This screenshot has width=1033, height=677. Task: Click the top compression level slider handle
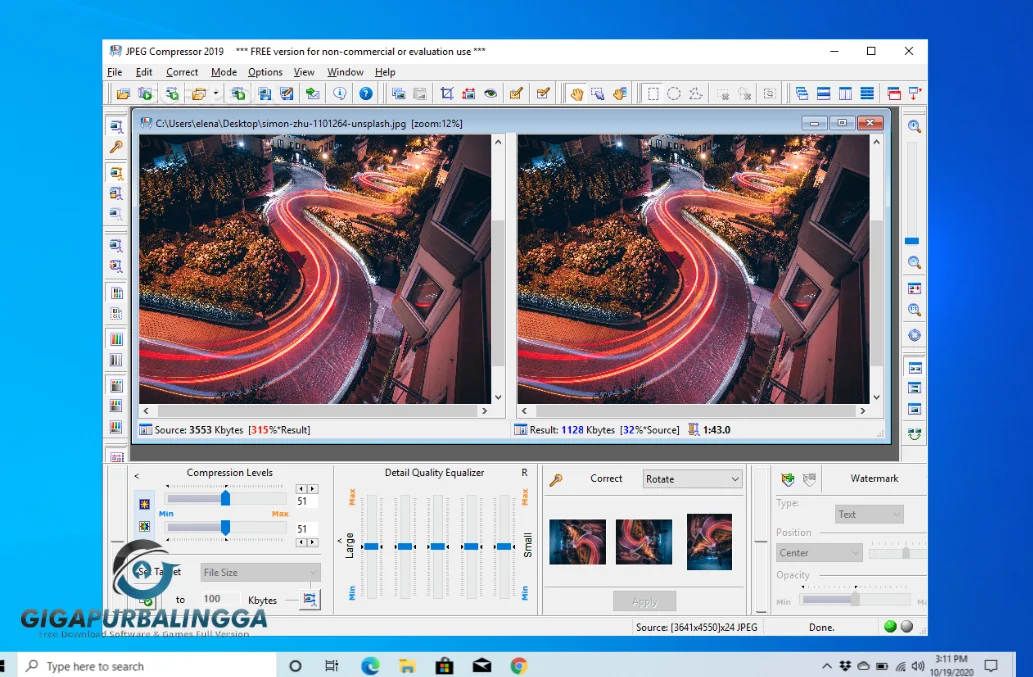coord(225,498)
